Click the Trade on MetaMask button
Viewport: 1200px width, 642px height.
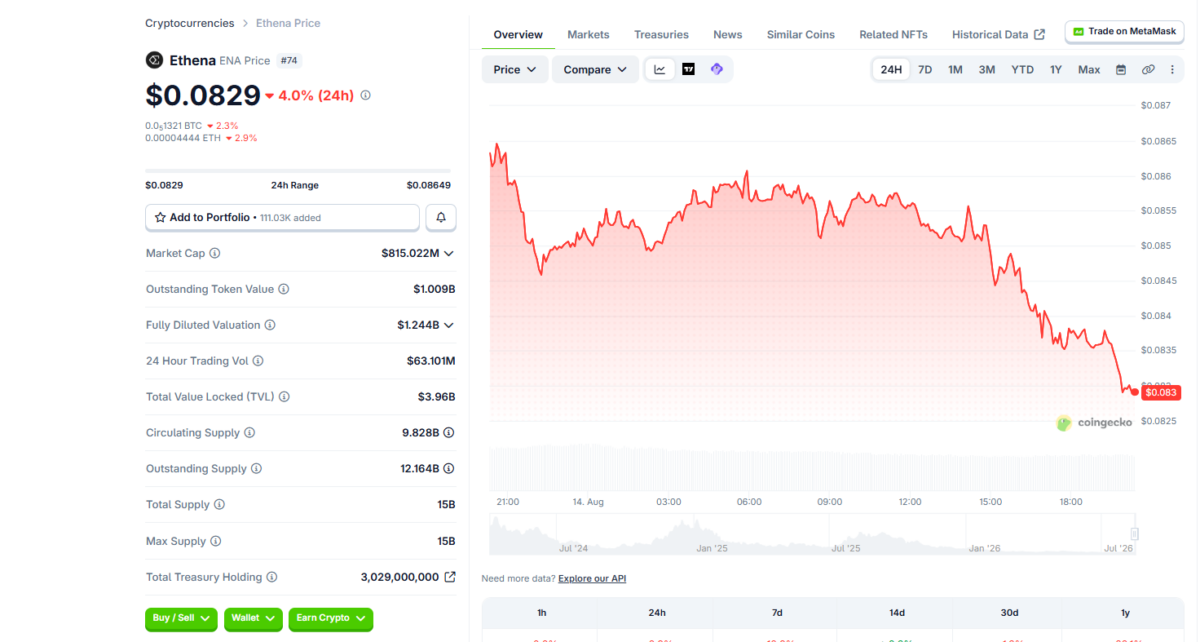pyautogui.click(x=1124, y=31)
